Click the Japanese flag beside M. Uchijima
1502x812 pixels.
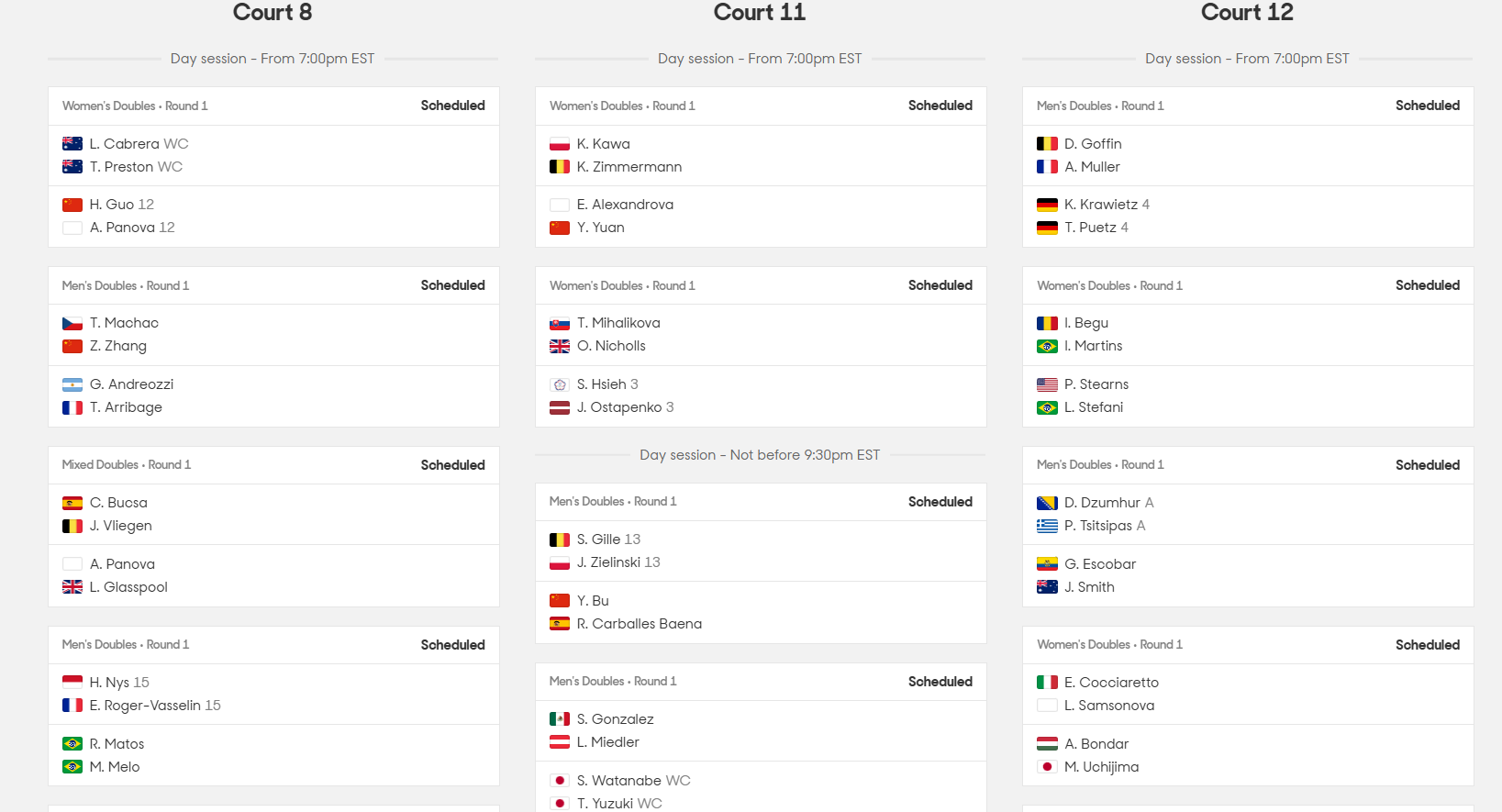tap(1047, 767)
